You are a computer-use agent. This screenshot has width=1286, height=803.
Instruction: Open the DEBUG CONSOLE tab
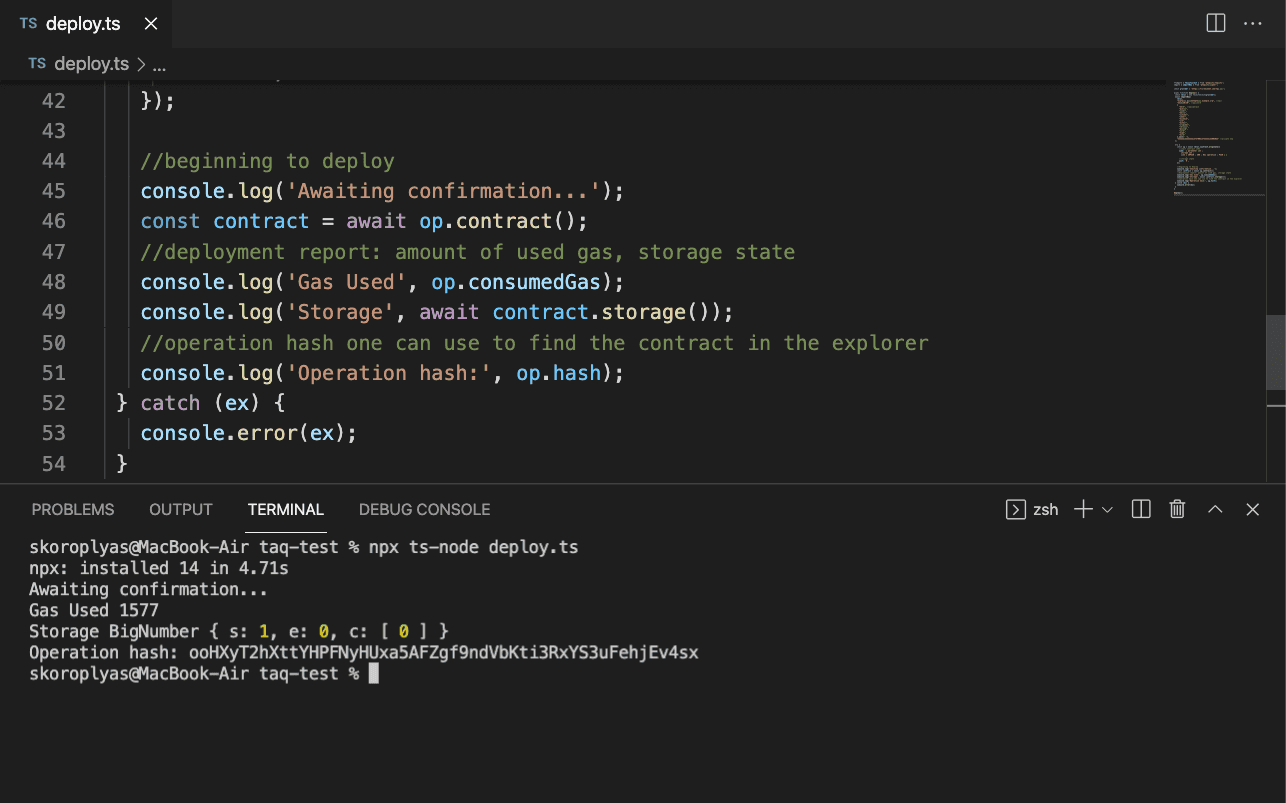(x=424, y=510)
